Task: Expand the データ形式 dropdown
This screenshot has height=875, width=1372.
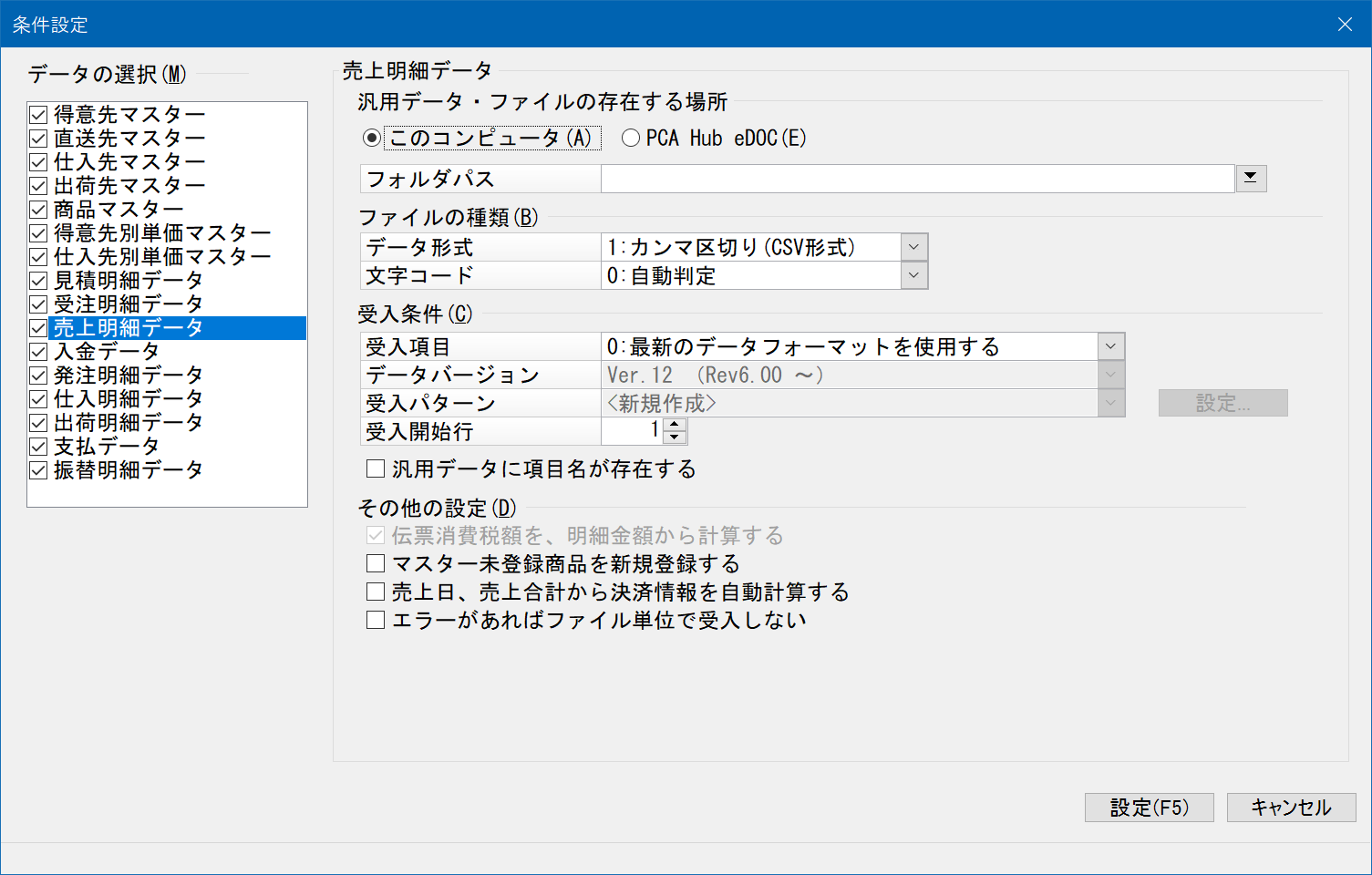Action: [x=913, y=247]
